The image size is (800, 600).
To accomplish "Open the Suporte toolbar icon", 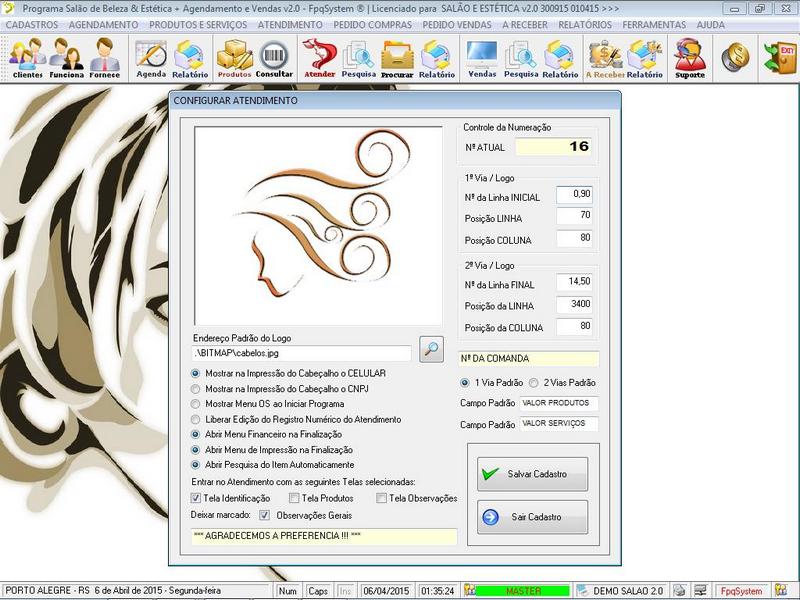I will (689, 58).
